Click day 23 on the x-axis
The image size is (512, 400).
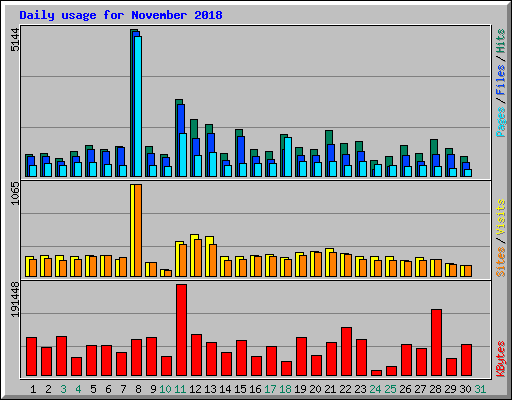coord(360,389)
